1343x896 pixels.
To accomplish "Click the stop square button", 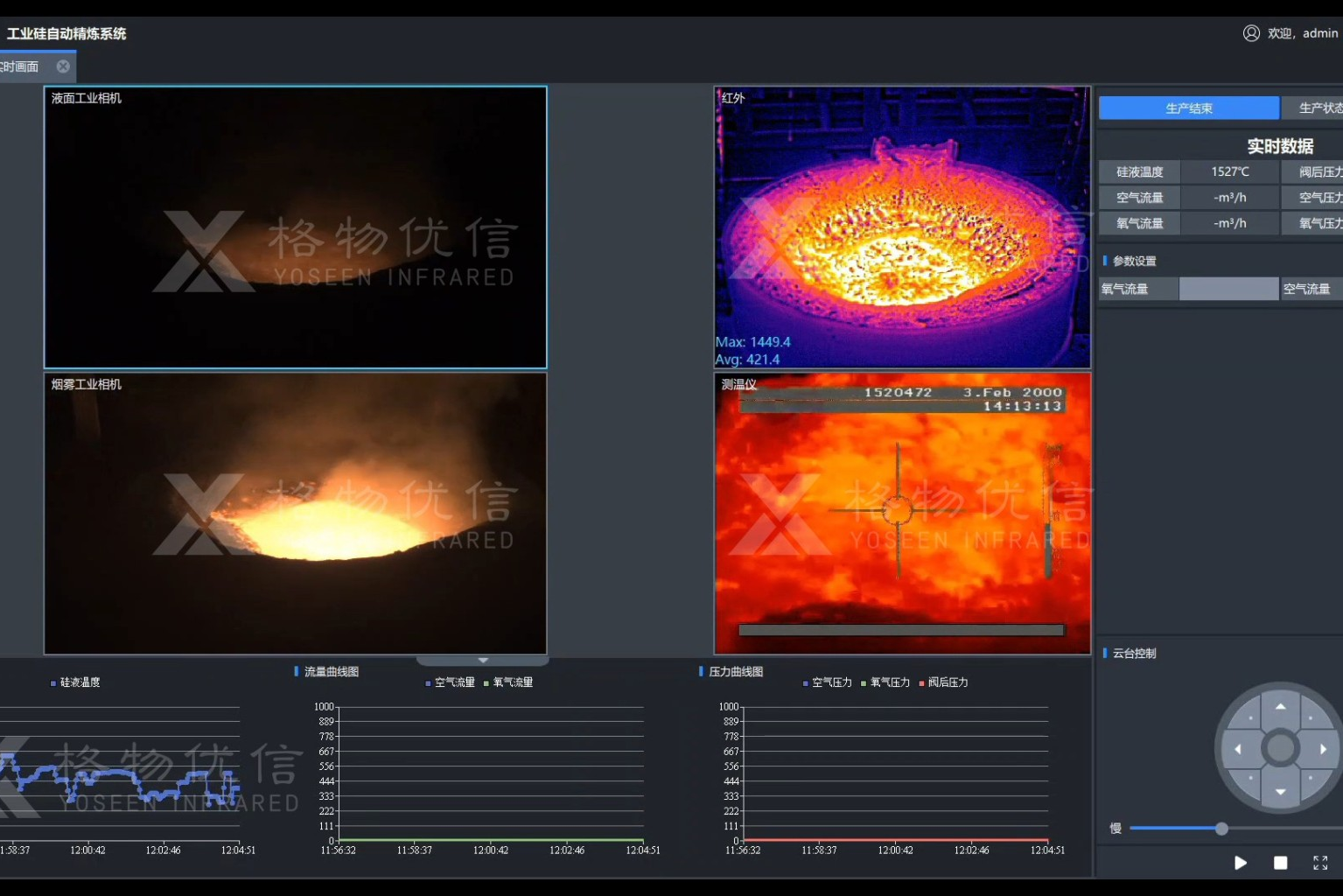I will (1280, 863).
